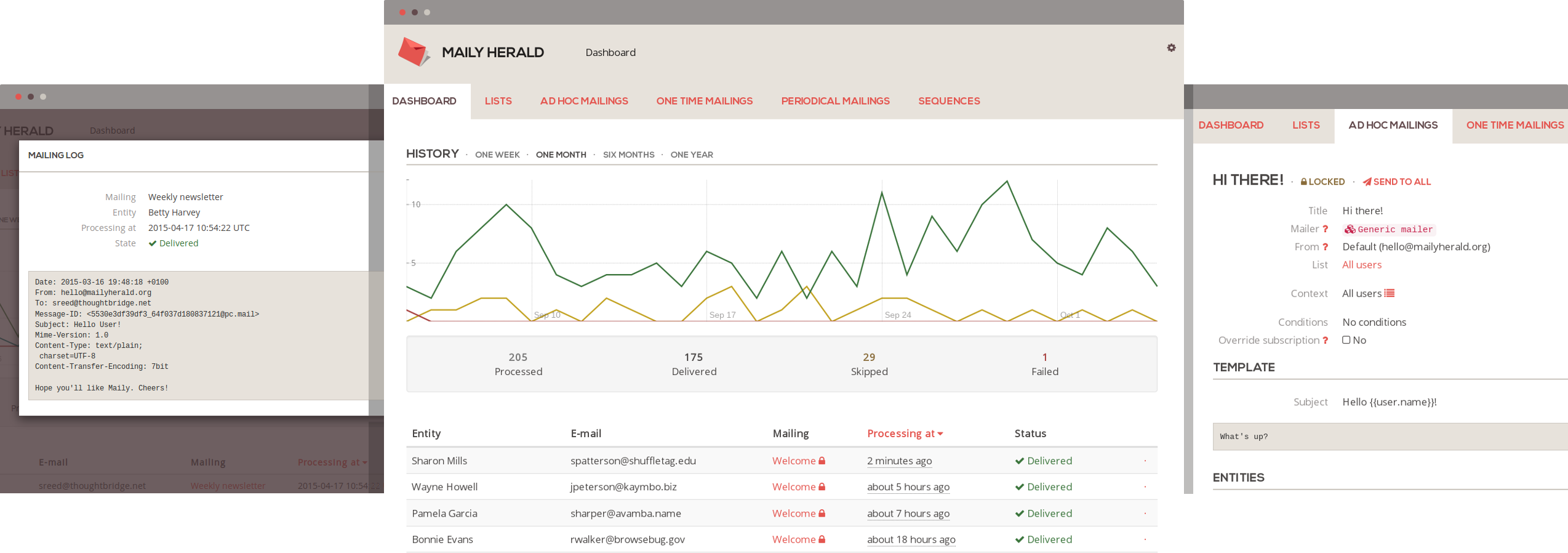Click subject text "Hello {{user.name}}!"
Image resolution: width=1568 pixels, height=553 pixels.
tap(1390, 402)
